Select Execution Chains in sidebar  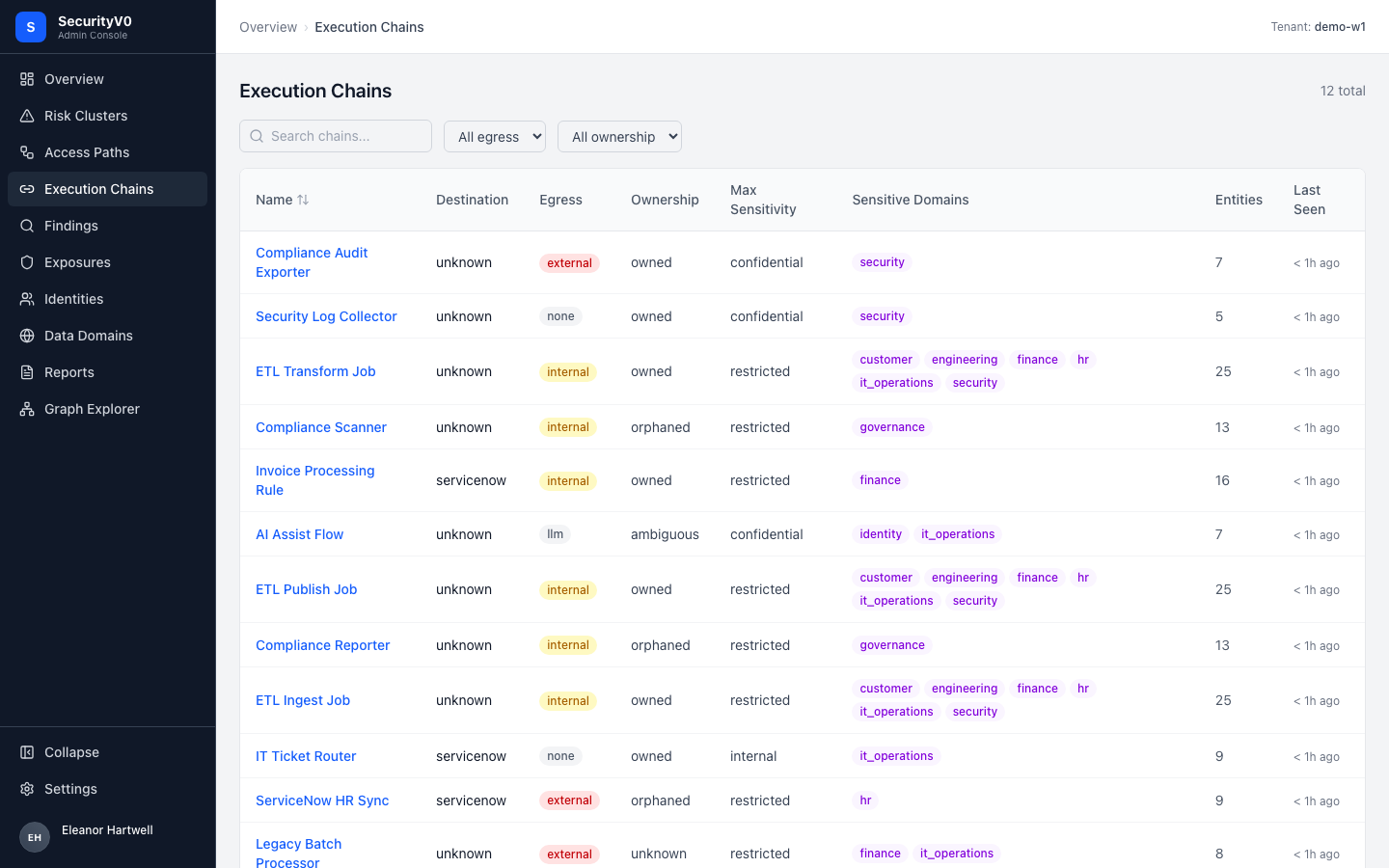107,189
